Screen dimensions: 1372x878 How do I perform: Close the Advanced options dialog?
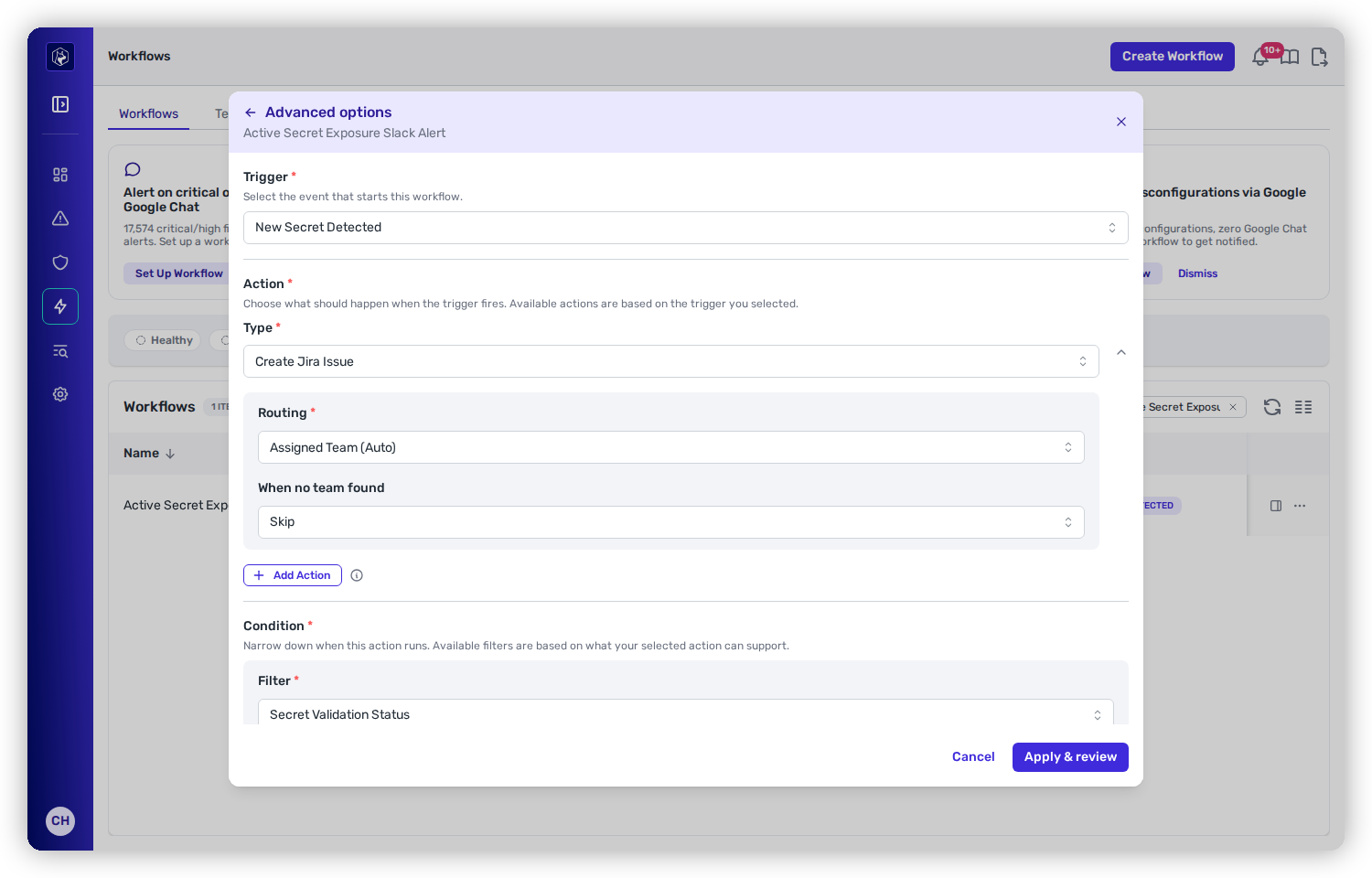(1121, 122)
